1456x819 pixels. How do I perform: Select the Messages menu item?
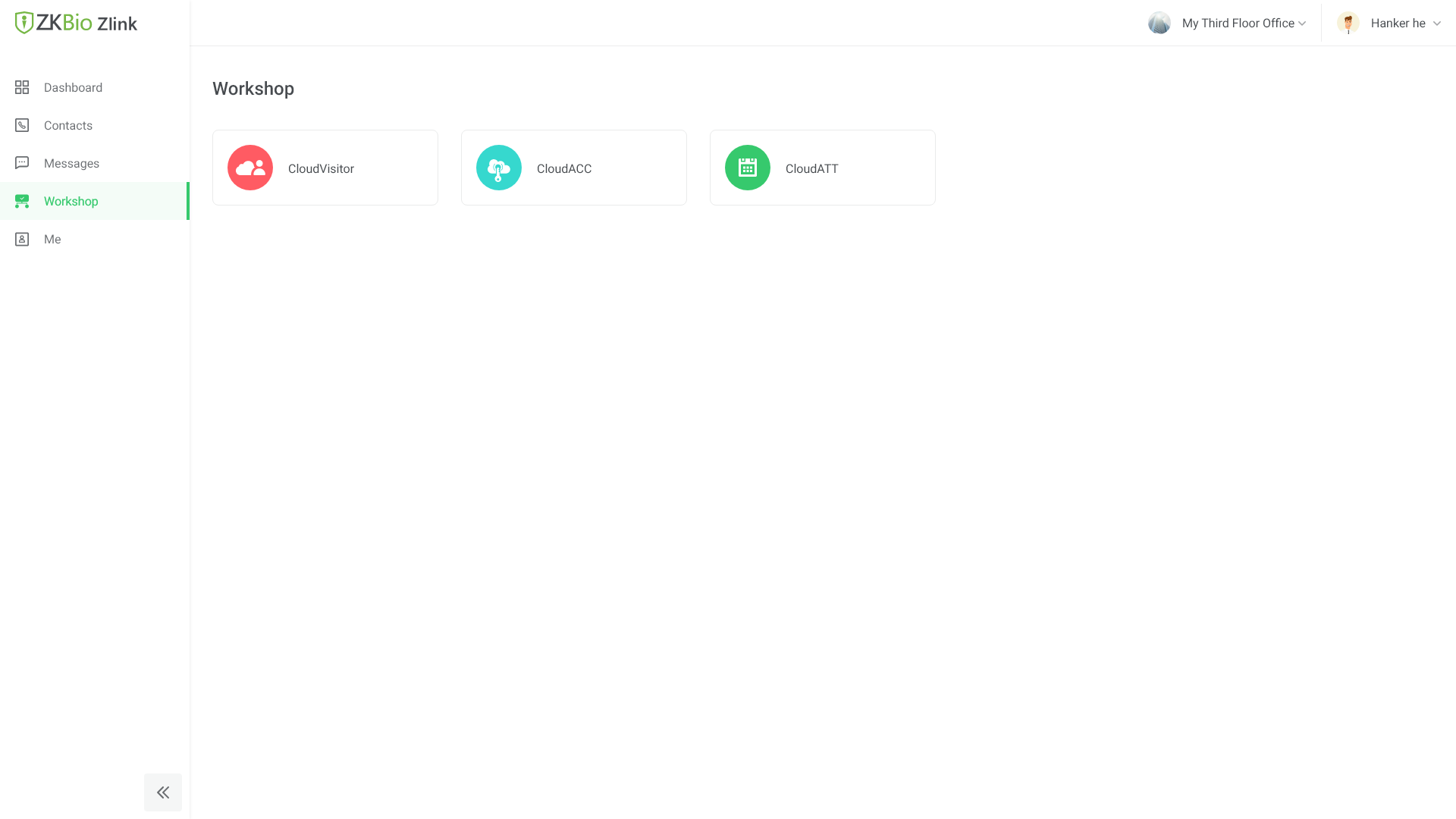click(71, 163)
